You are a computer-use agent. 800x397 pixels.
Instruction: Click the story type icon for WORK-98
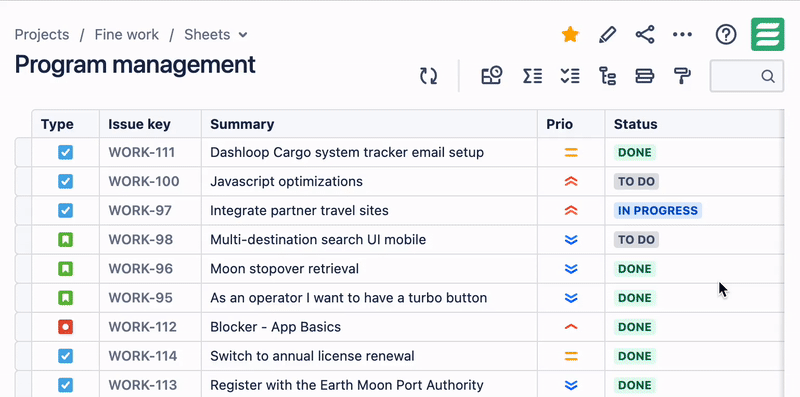(65, 239)
